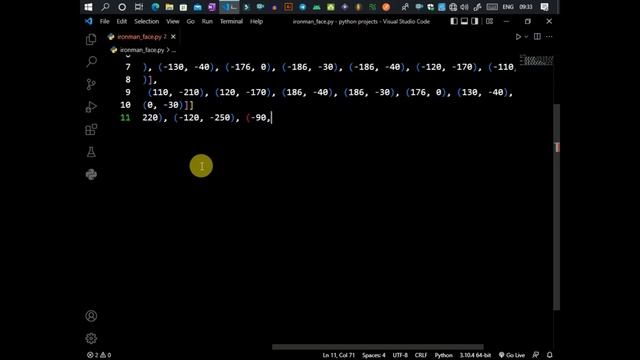640x360 pixels.
Task: Select UTF-8 encoding in status bar
Action: click(400, 355)
